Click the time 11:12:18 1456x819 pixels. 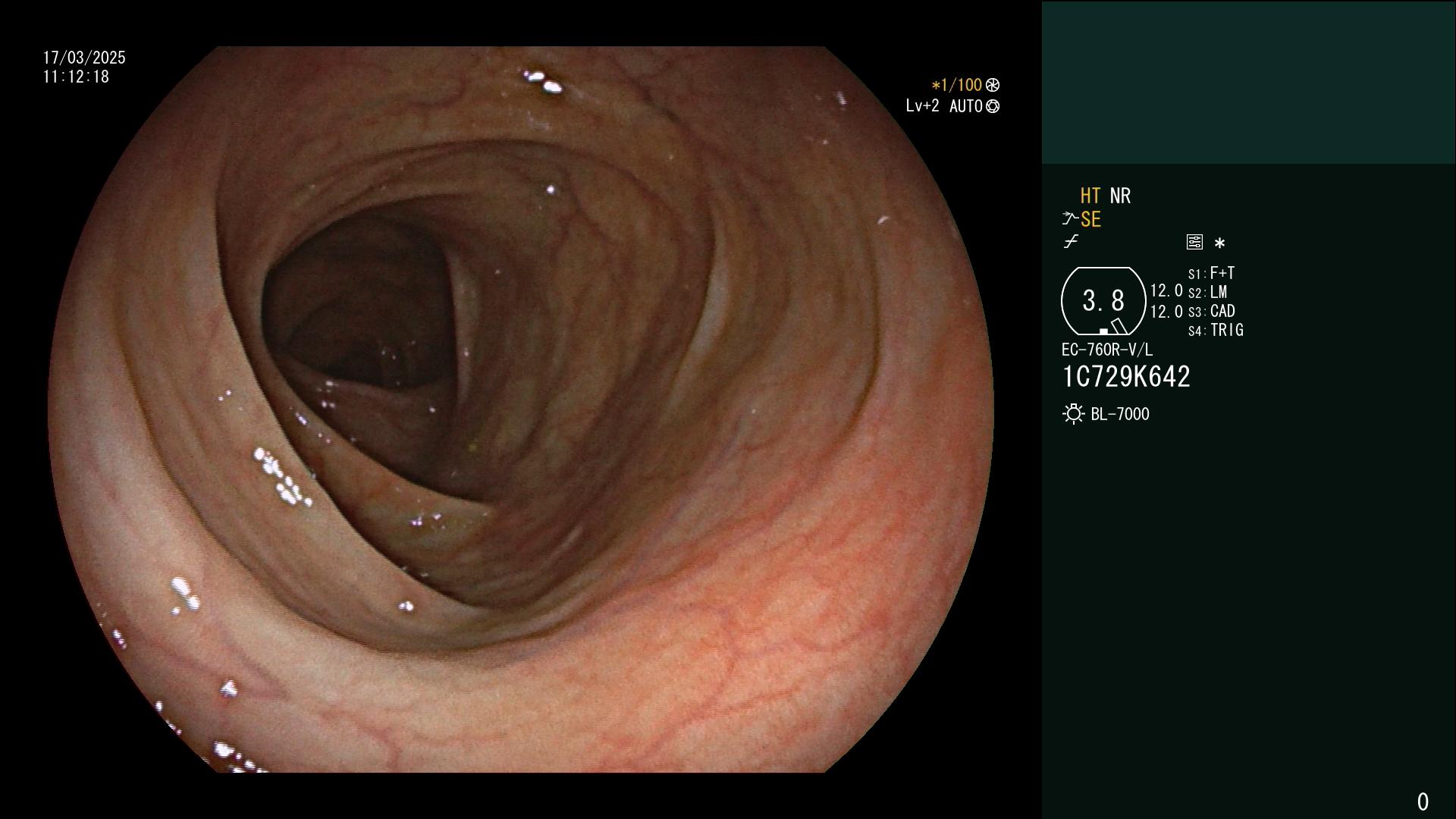76,77
